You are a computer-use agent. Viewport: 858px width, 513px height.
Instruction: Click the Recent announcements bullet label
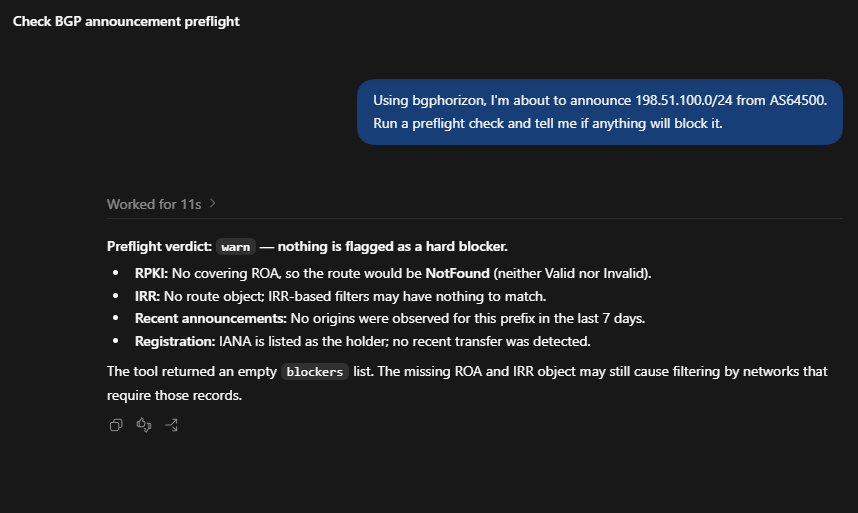(x=211, y=318)
